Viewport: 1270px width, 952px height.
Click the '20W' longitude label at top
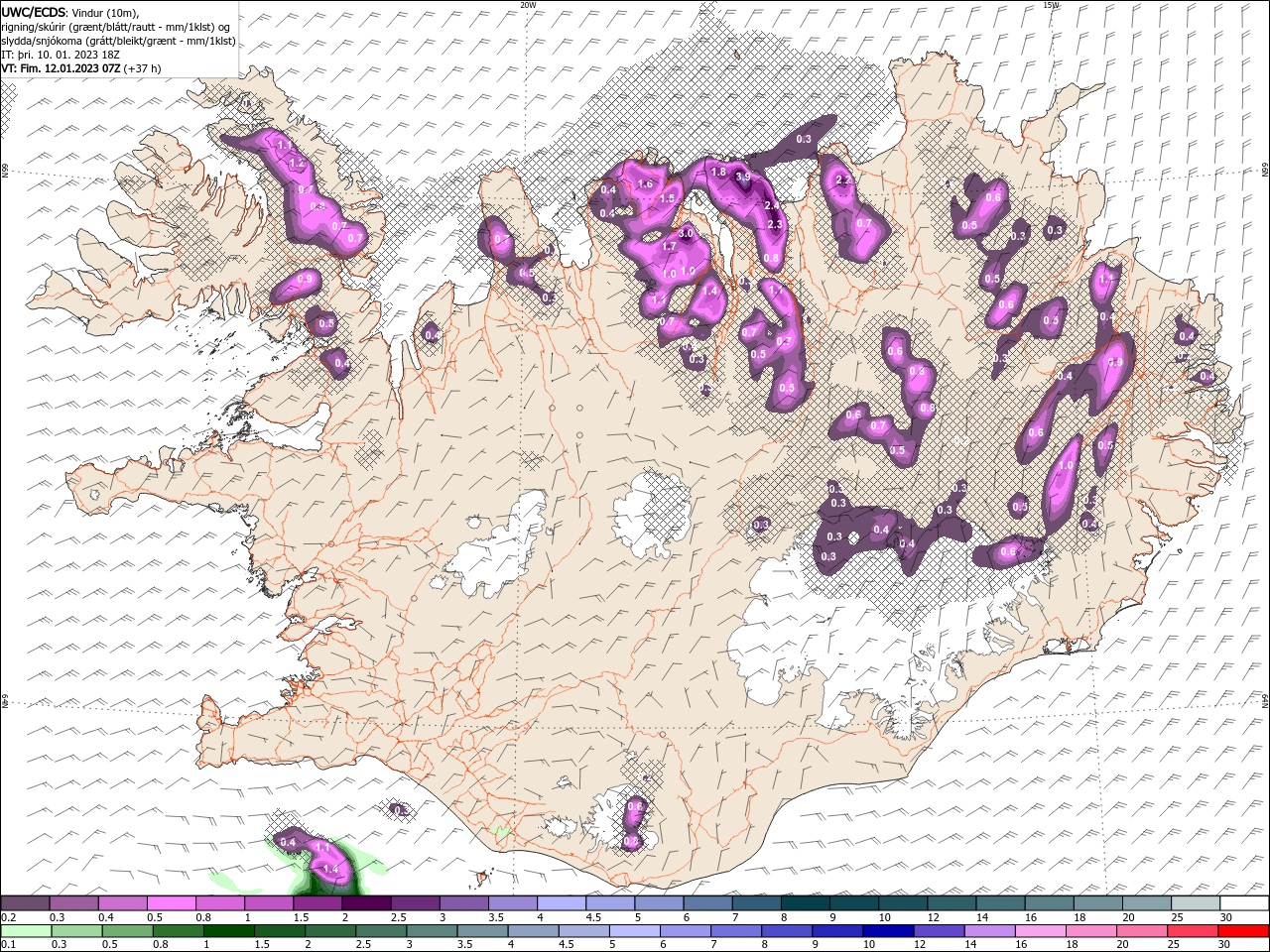tap(528, 5)
